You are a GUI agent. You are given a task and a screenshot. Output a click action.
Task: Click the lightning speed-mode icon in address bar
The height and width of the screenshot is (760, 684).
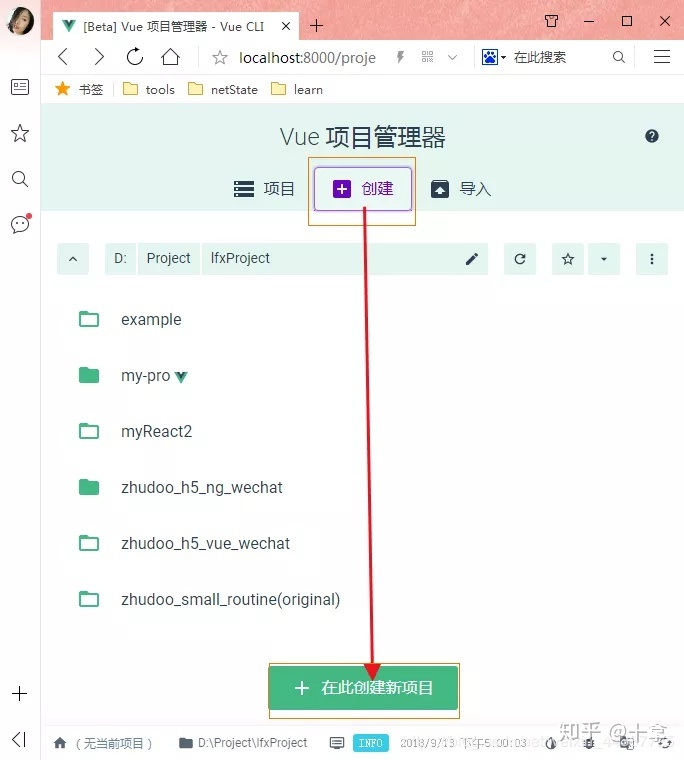click(400, 57)
